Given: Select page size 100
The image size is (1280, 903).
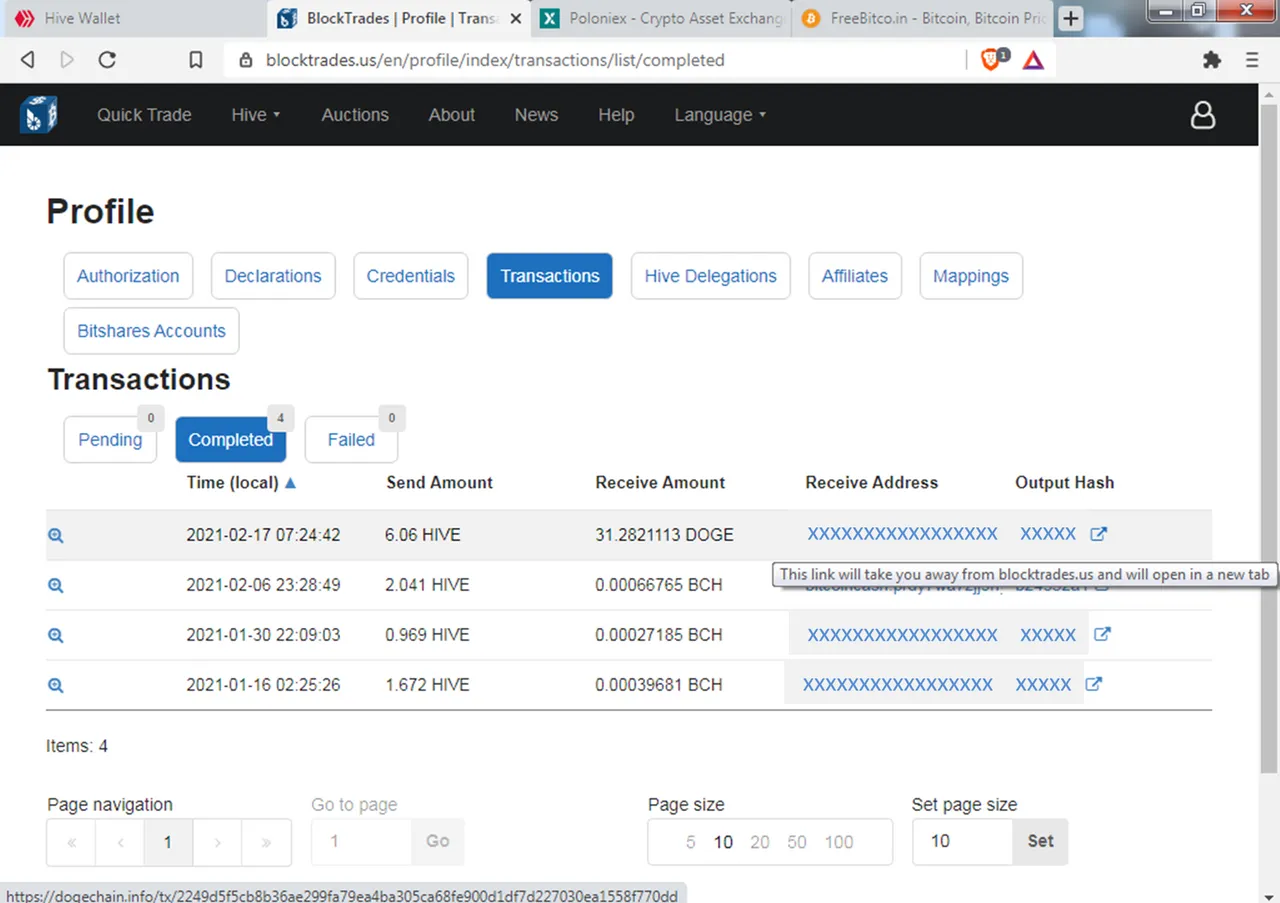Looking at the screenshot, I should 839,842.
